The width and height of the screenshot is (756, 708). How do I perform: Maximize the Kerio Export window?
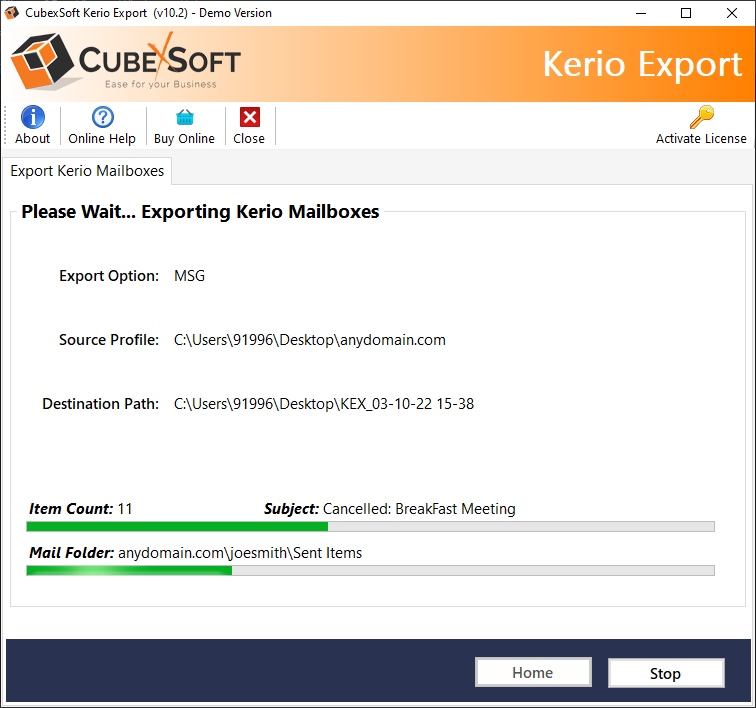[x=686, y=13]
